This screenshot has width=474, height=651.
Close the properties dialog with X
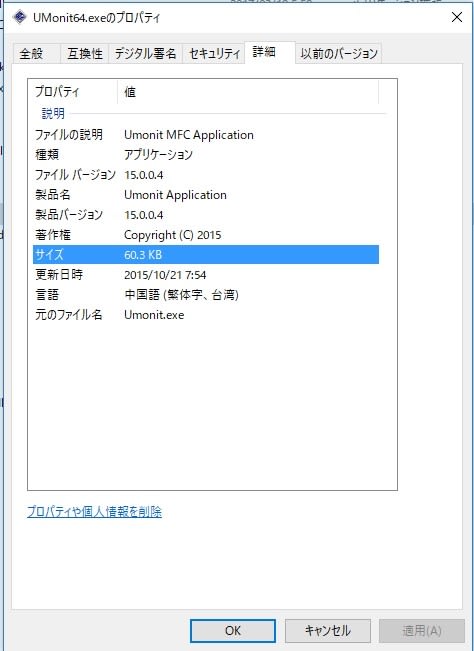pos(457,17)
